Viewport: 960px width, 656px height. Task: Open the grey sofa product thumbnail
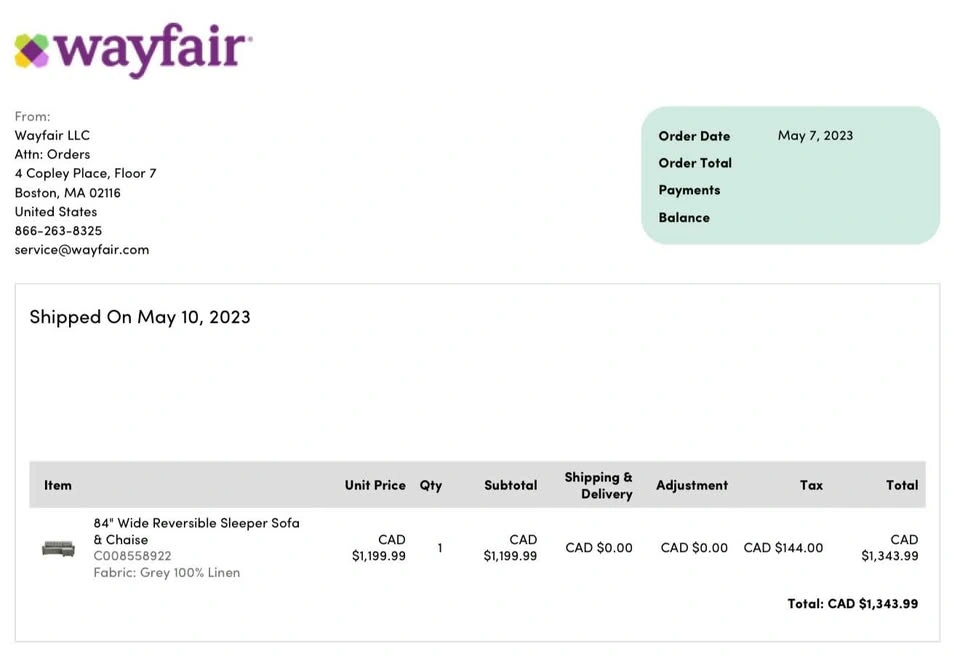coord(58,548)
